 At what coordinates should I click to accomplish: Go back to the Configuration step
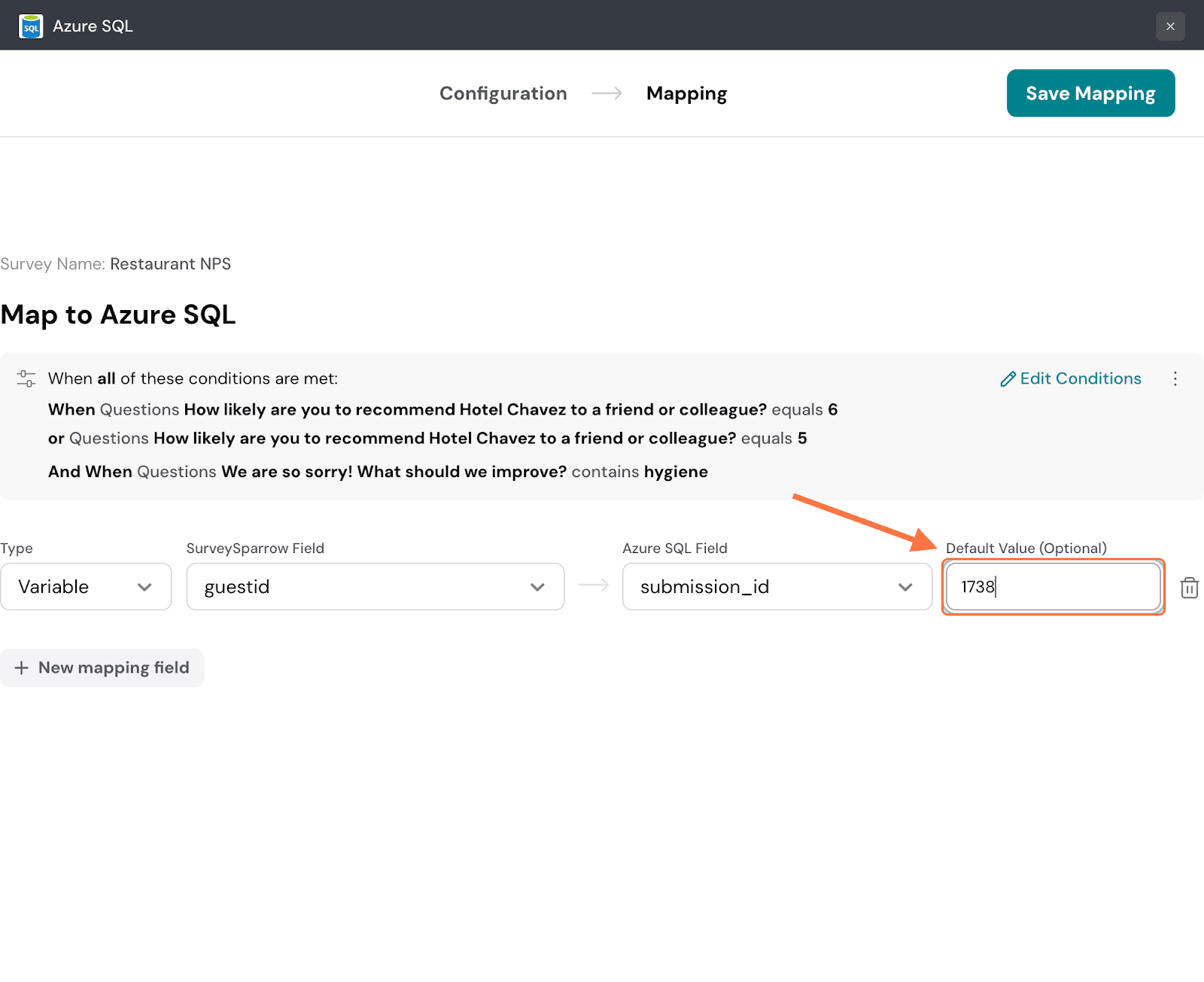coord(503,93)
